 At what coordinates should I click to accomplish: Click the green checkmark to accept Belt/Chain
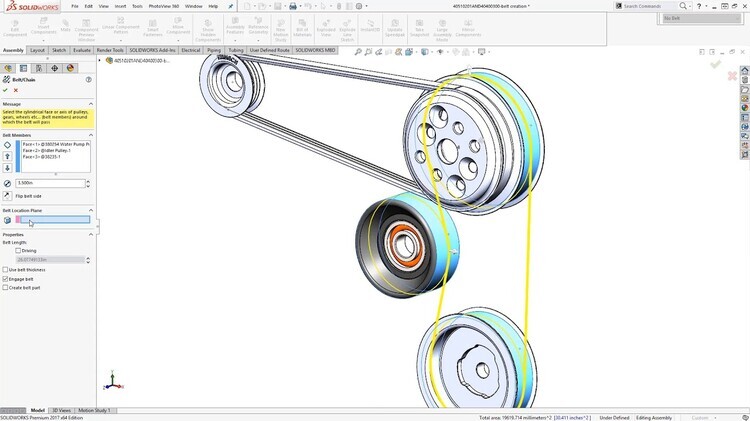point(5,90)
